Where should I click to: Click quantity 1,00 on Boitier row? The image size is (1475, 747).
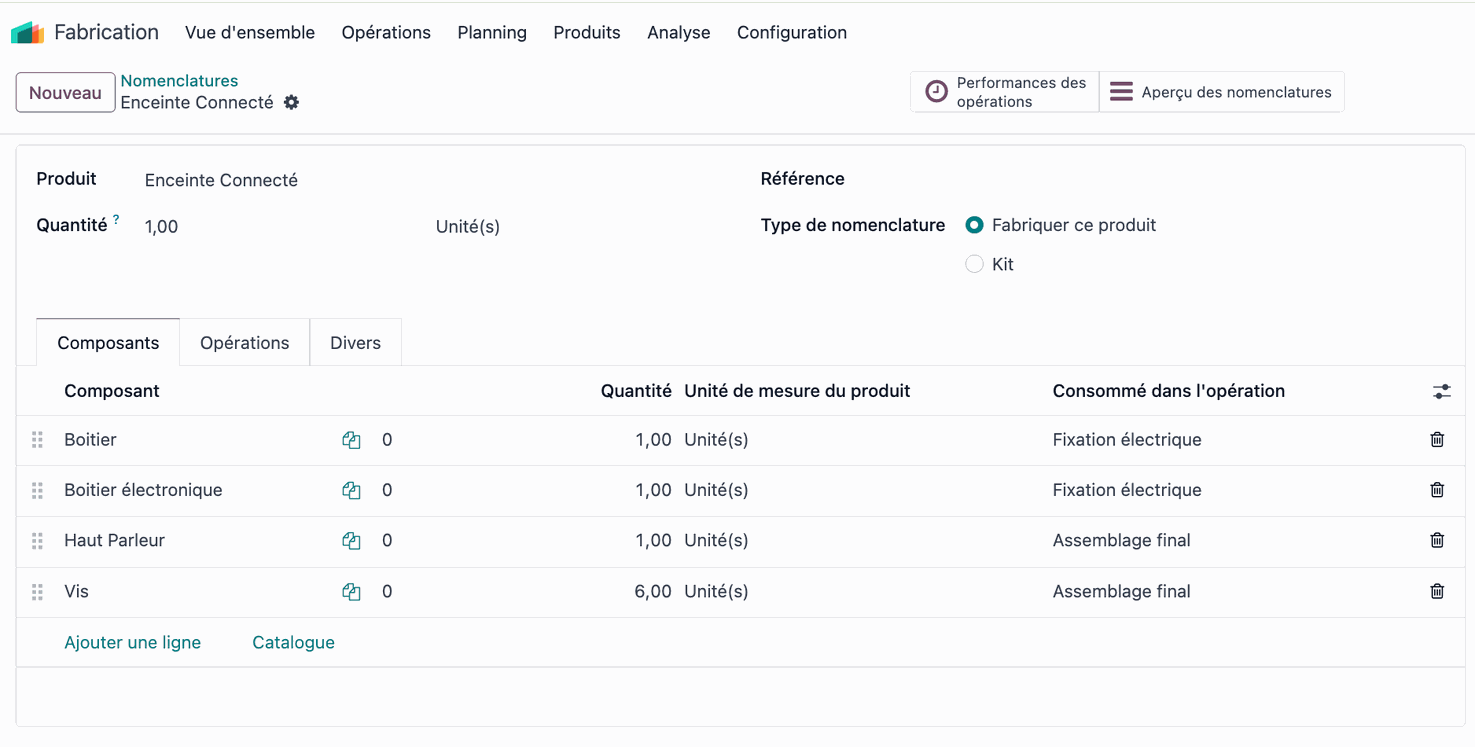coord(653,440)
